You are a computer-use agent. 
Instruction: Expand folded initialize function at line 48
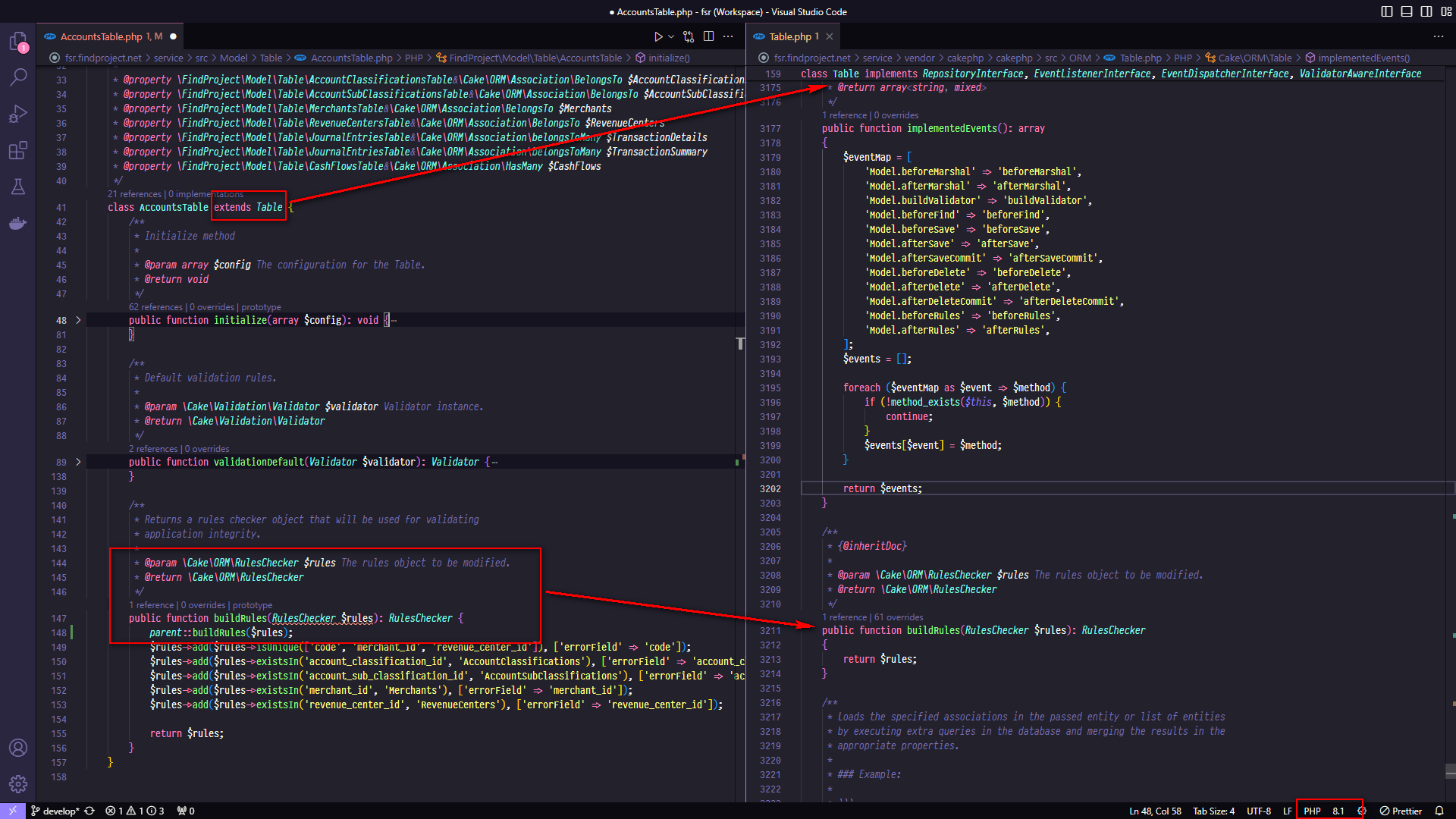78,320
